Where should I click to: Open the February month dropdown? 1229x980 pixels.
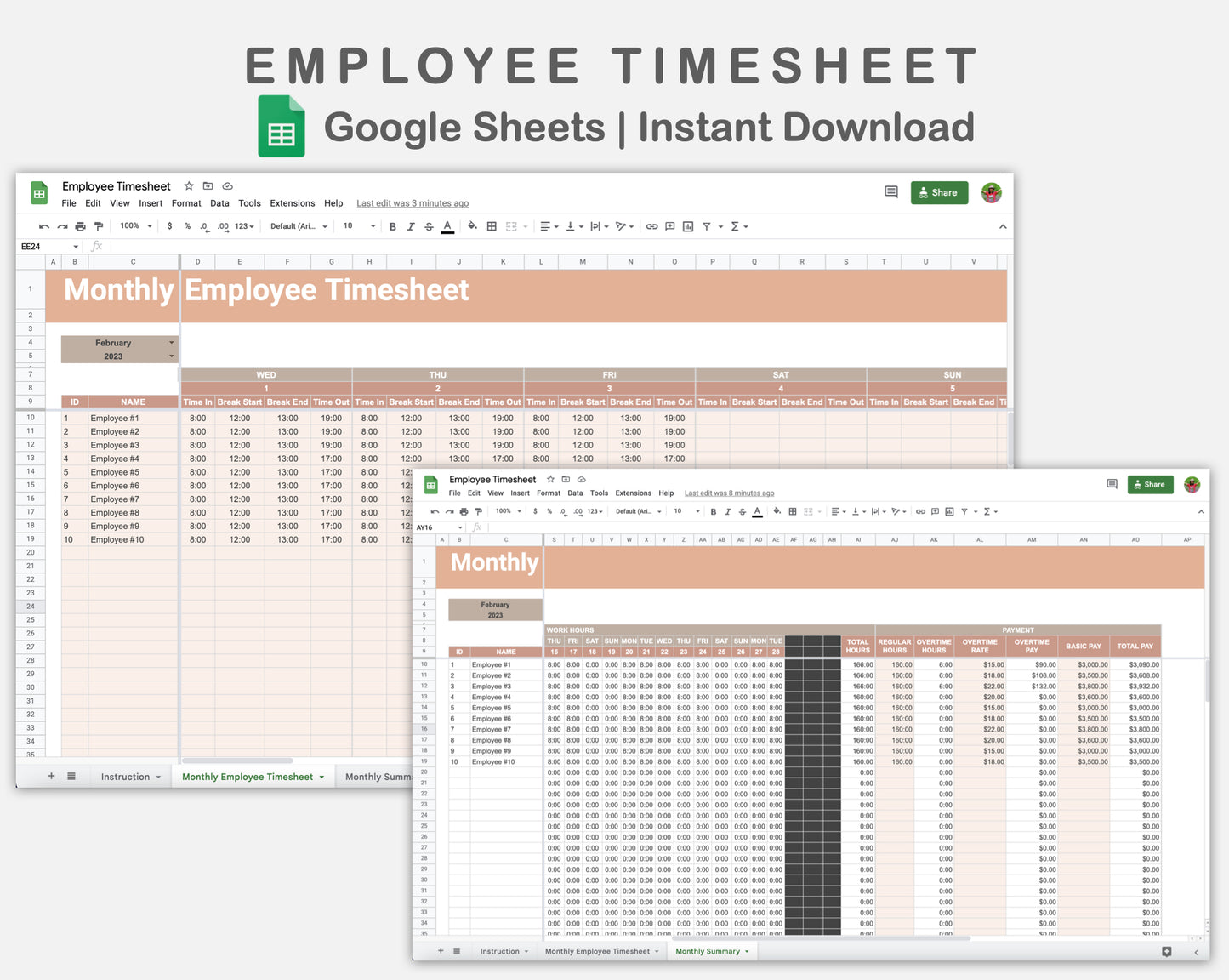[171, 342]
